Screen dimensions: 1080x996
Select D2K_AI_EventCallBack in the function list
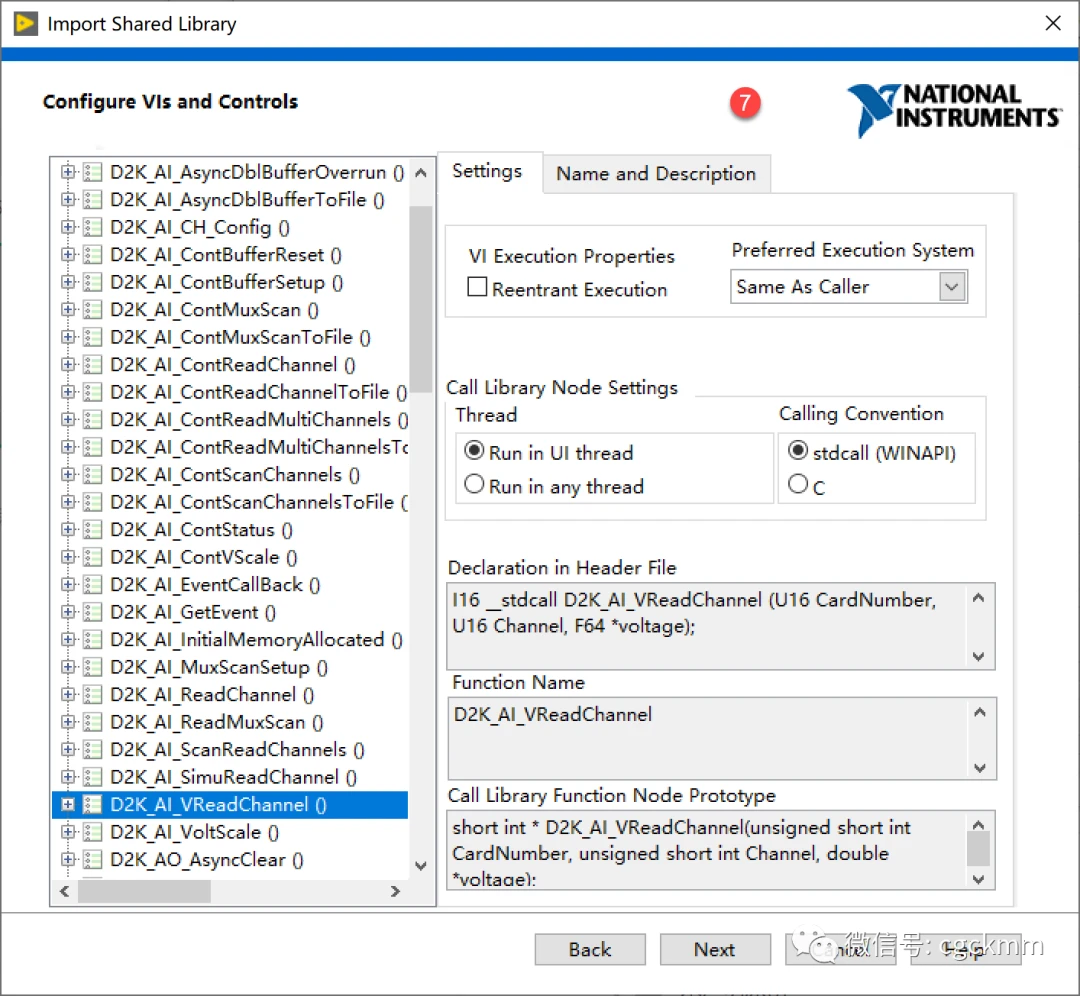pos(215,585)
